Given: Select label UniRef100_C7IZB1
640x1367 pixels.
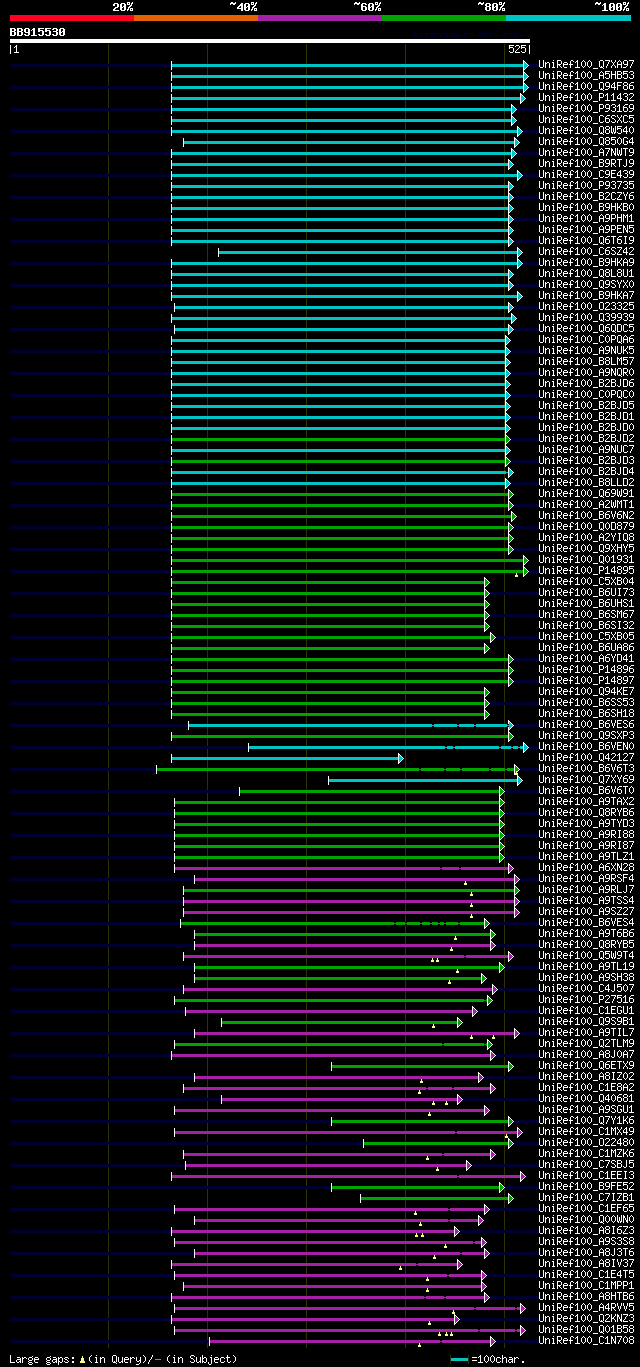Looking at the screenshot, I should 586,1197.
